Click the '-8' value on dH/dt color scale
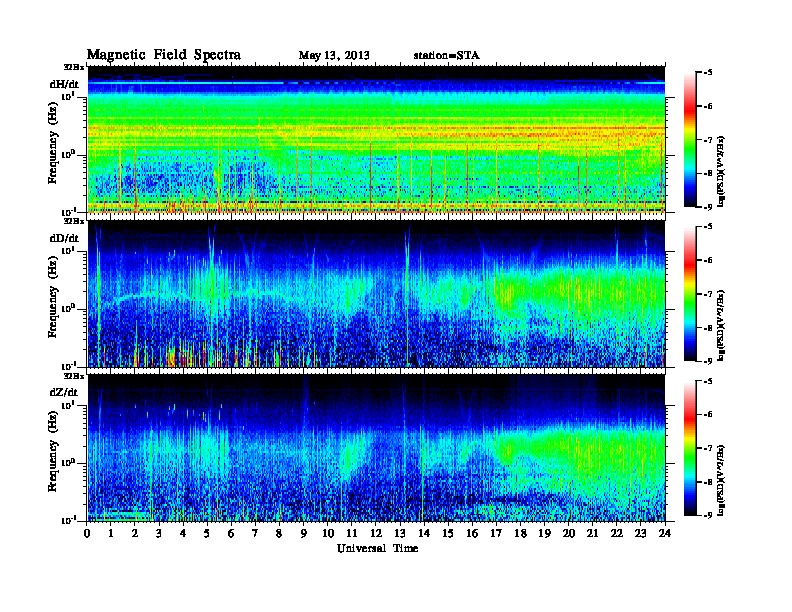 pyautogui.click(x=708, y=173)
